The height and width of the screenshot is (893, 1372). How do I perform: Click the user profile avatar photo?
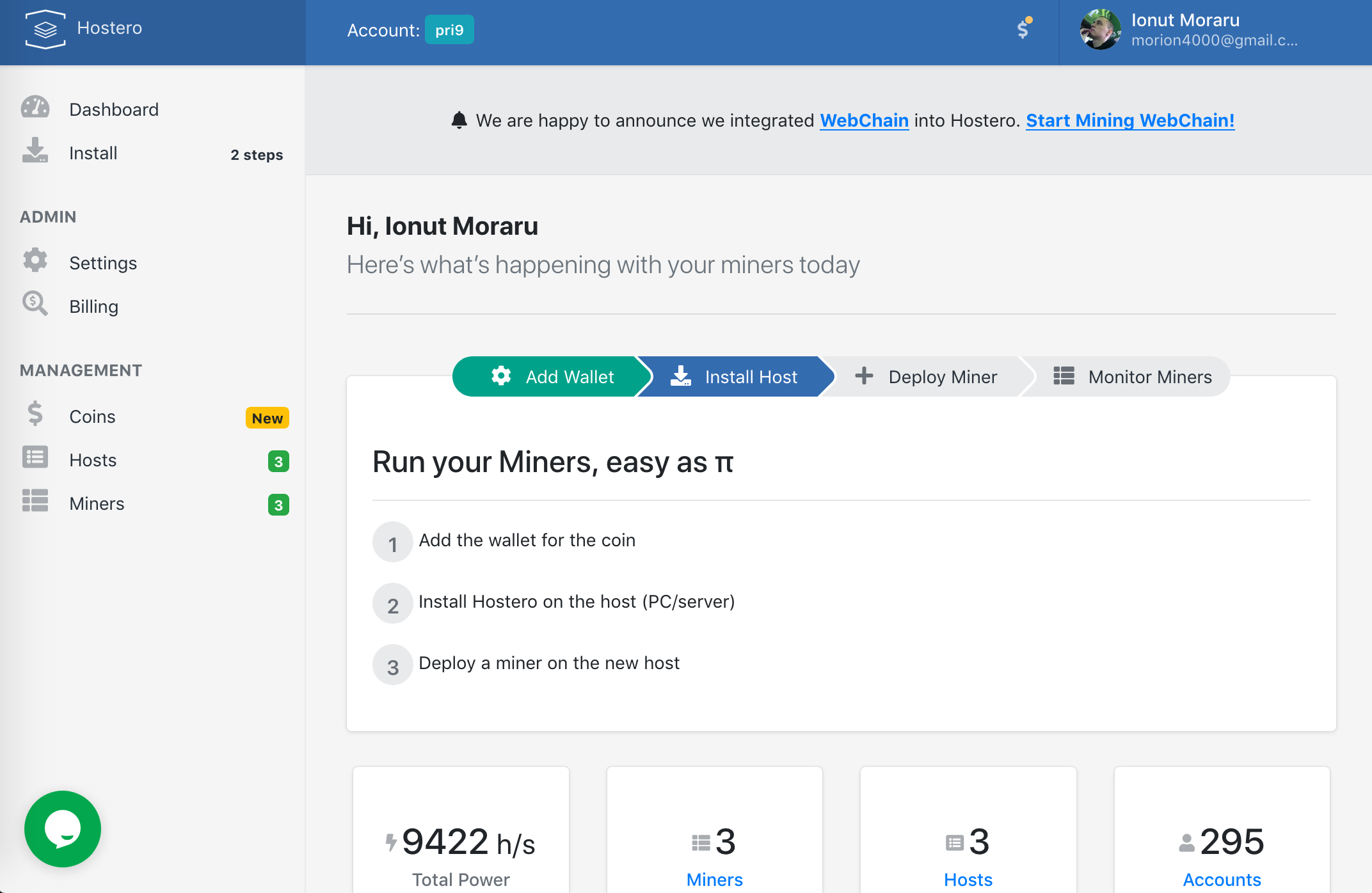[x=1100, y=30]
